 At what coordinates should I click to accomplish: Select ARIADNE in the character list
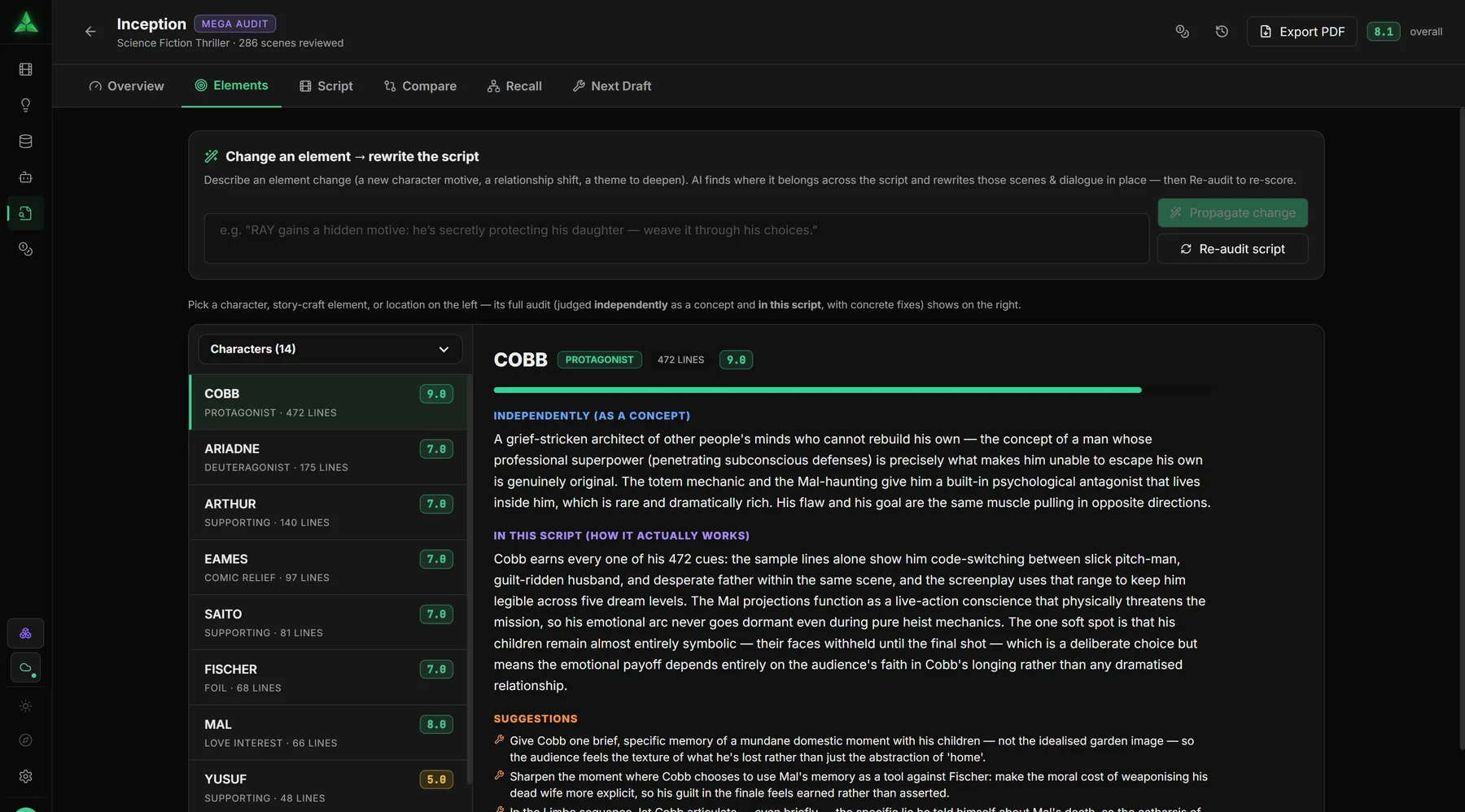coord(329,457)
